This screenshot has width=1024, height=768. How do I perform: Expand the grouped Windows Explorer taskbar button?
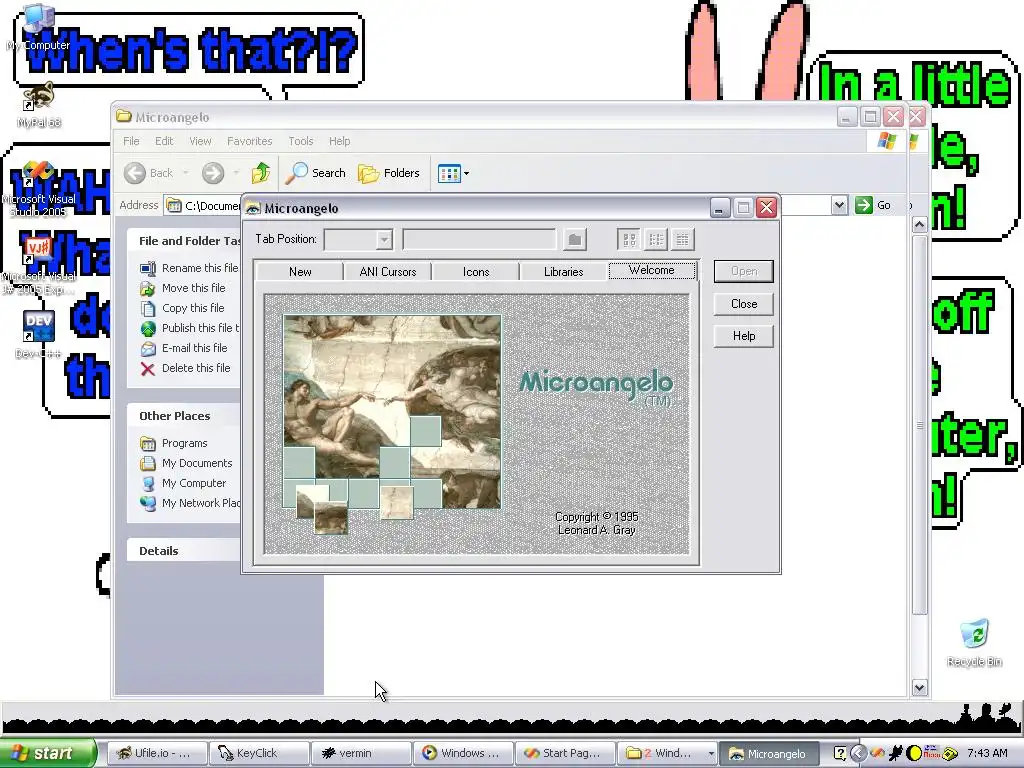tap(667, 753)
